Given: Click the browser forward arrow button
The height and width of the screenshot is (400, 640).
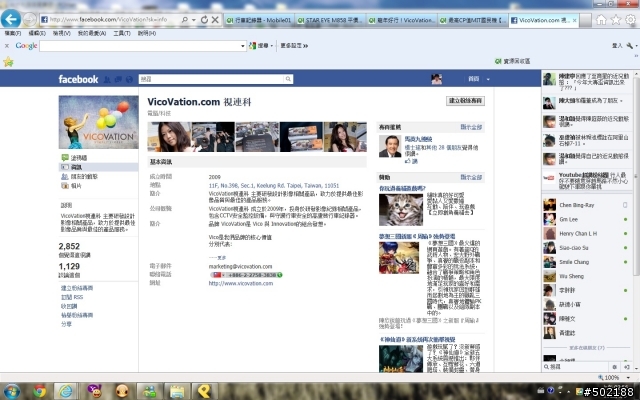Looking at the screenshot, I should (29, 19).
